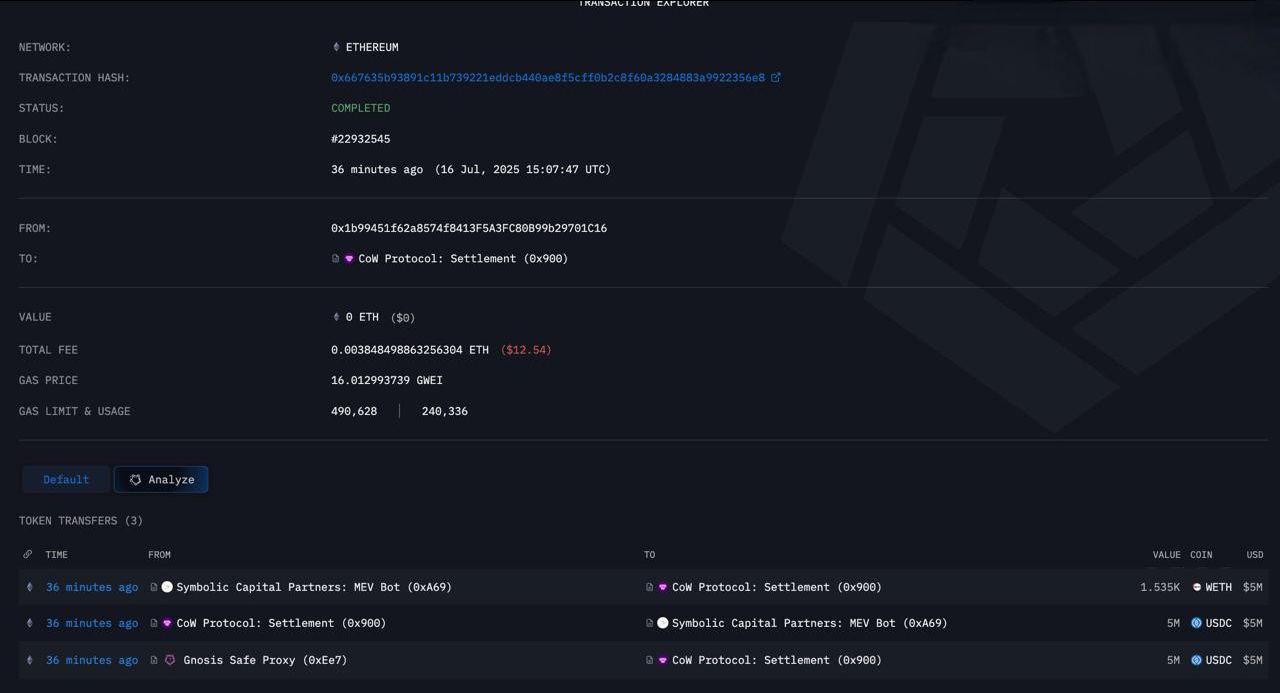Switch to the Default tab
The width and height of the screenshot is (1280, 693).
pyautogui.click(x=66, y=480)
